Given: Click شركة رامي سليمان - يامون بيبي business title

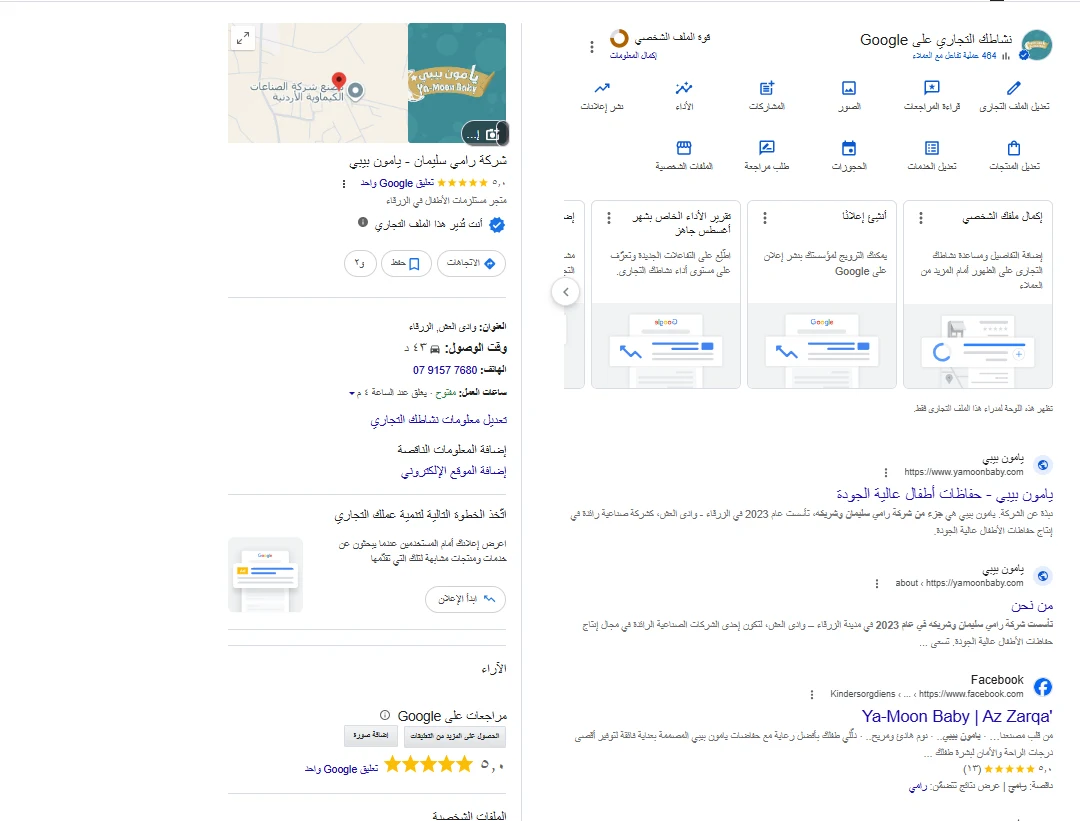Looking at the screenshot, I should tap(428, 160).
